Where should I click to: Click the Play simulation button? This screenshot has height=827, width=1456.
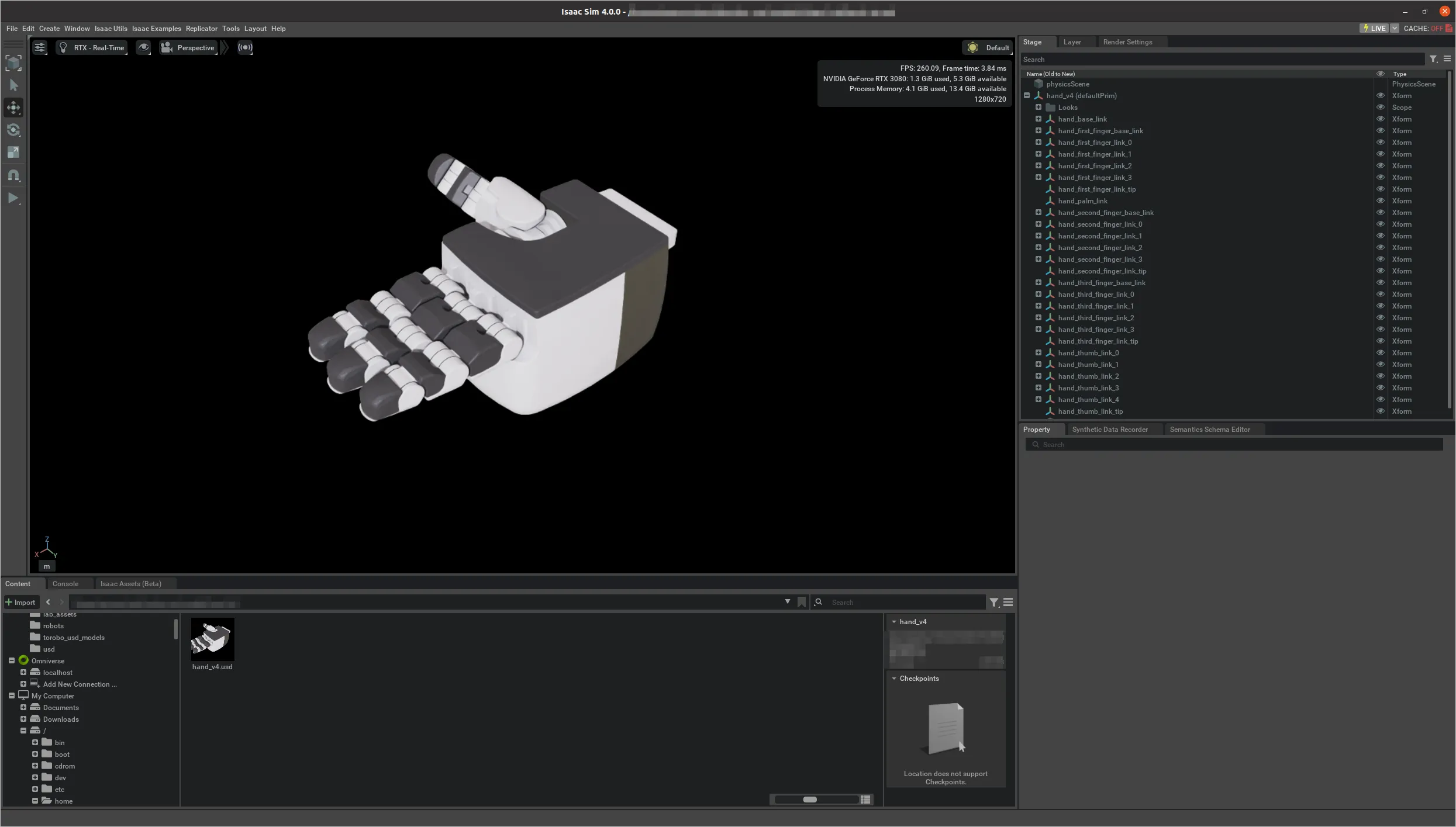pos(13,198)
